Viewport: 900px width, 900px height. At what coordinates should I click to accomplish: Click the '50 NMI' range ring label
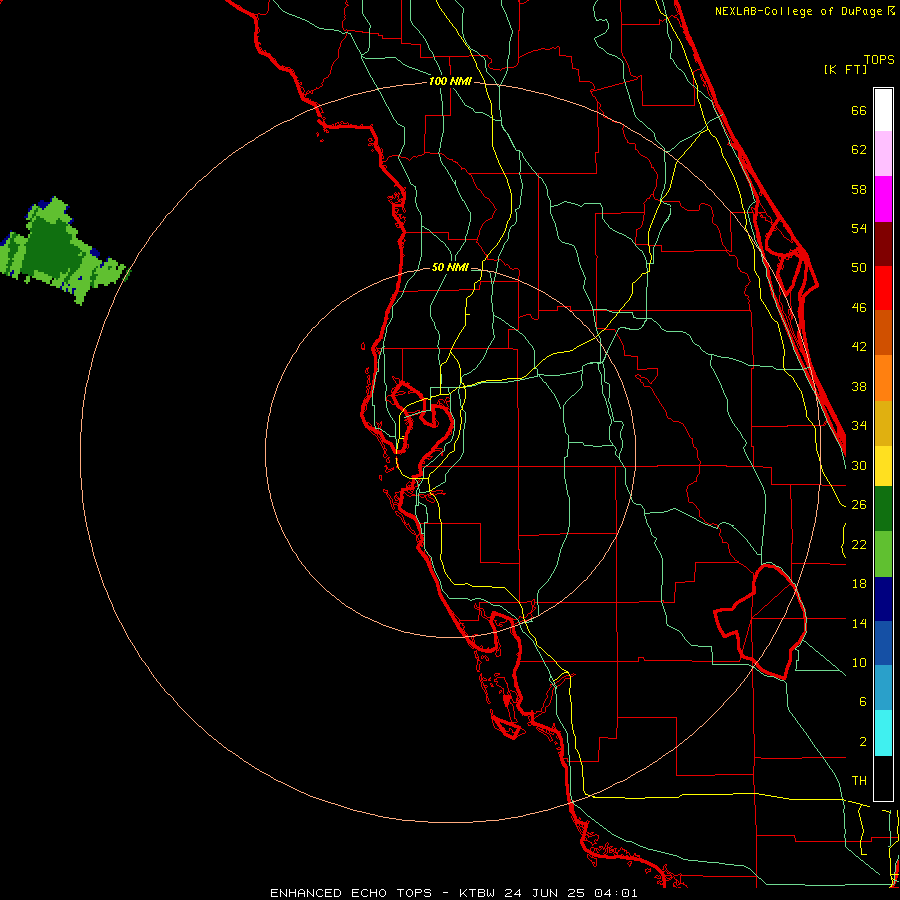click(450, 267)
